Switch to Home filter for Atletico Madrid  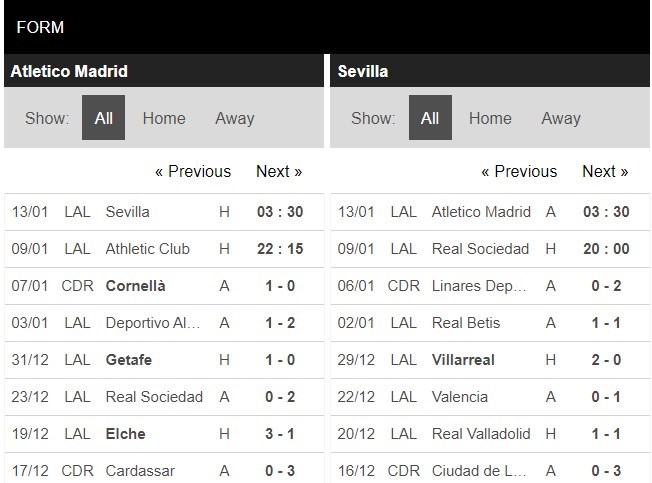coord(164,118)
